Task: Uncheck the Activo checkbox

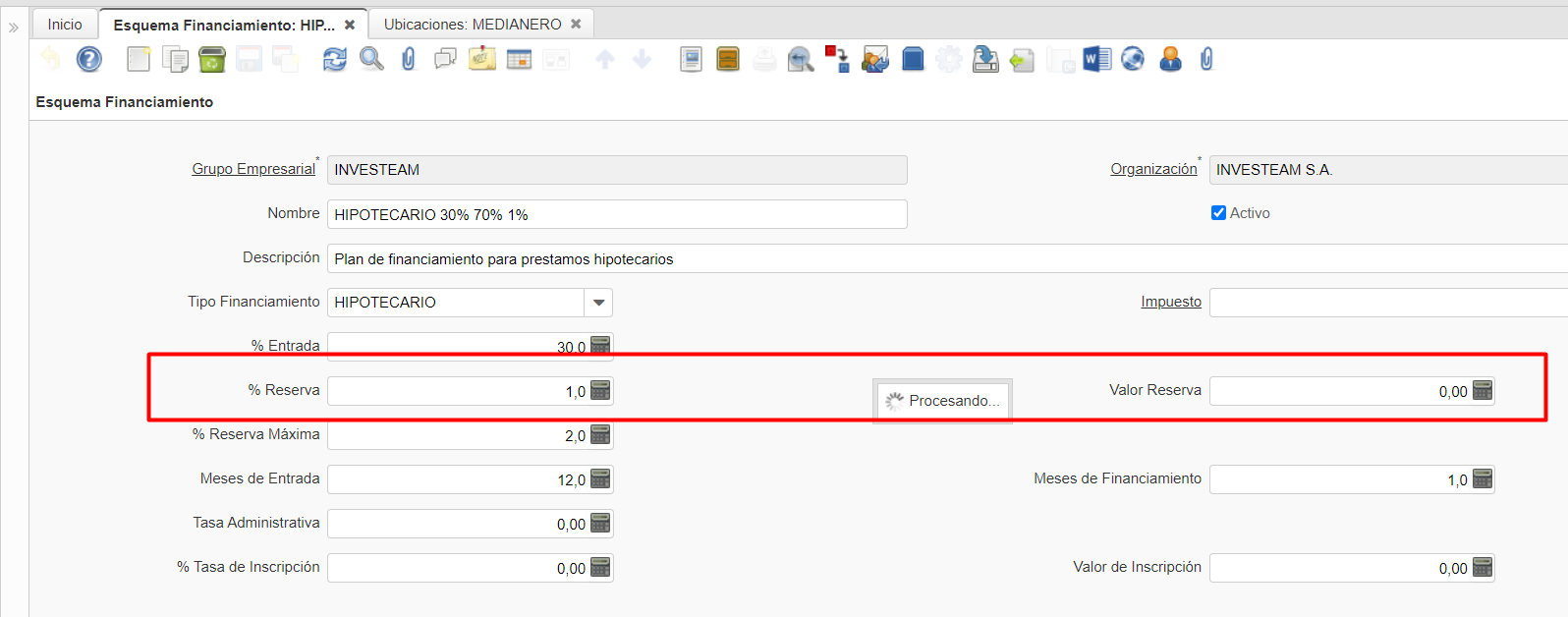Action: coord(1218,213)
